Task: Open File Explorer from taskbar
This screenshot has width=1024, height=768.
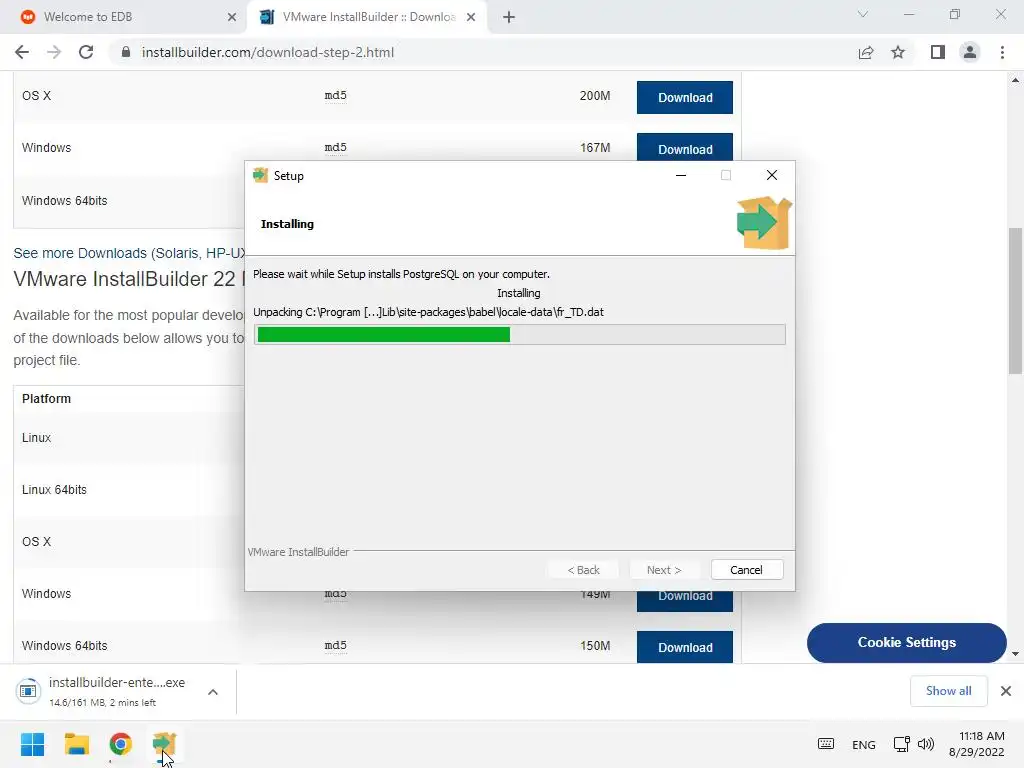Action: coord(76,744)
